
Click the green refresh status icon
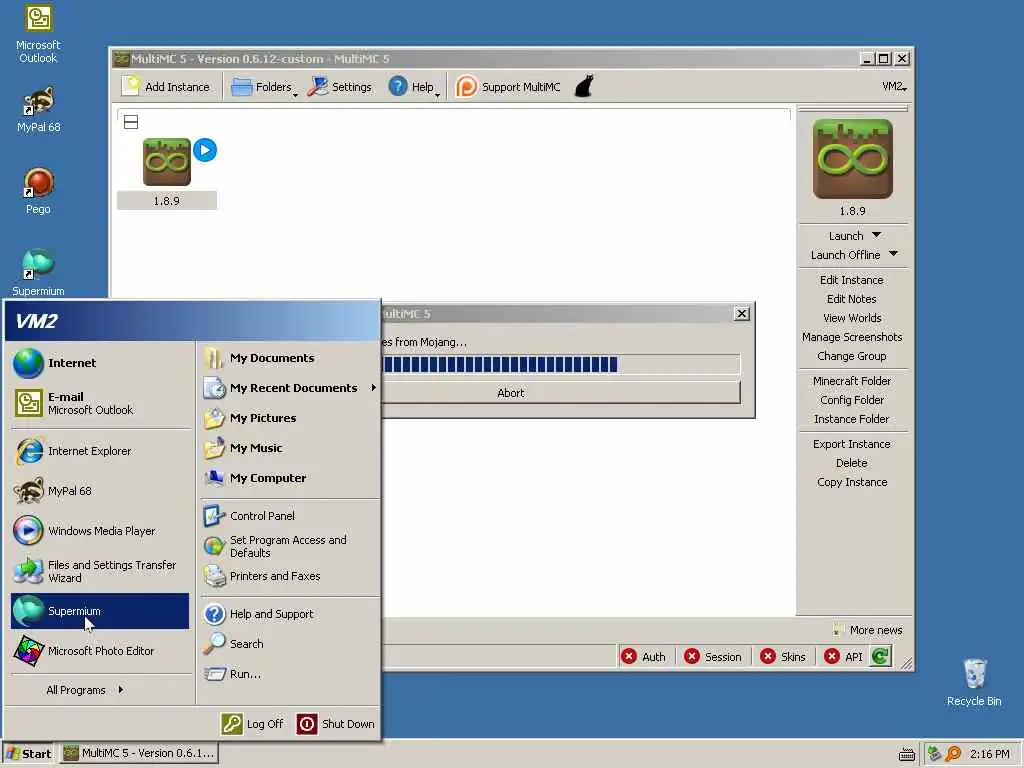[x=880, y=656]
